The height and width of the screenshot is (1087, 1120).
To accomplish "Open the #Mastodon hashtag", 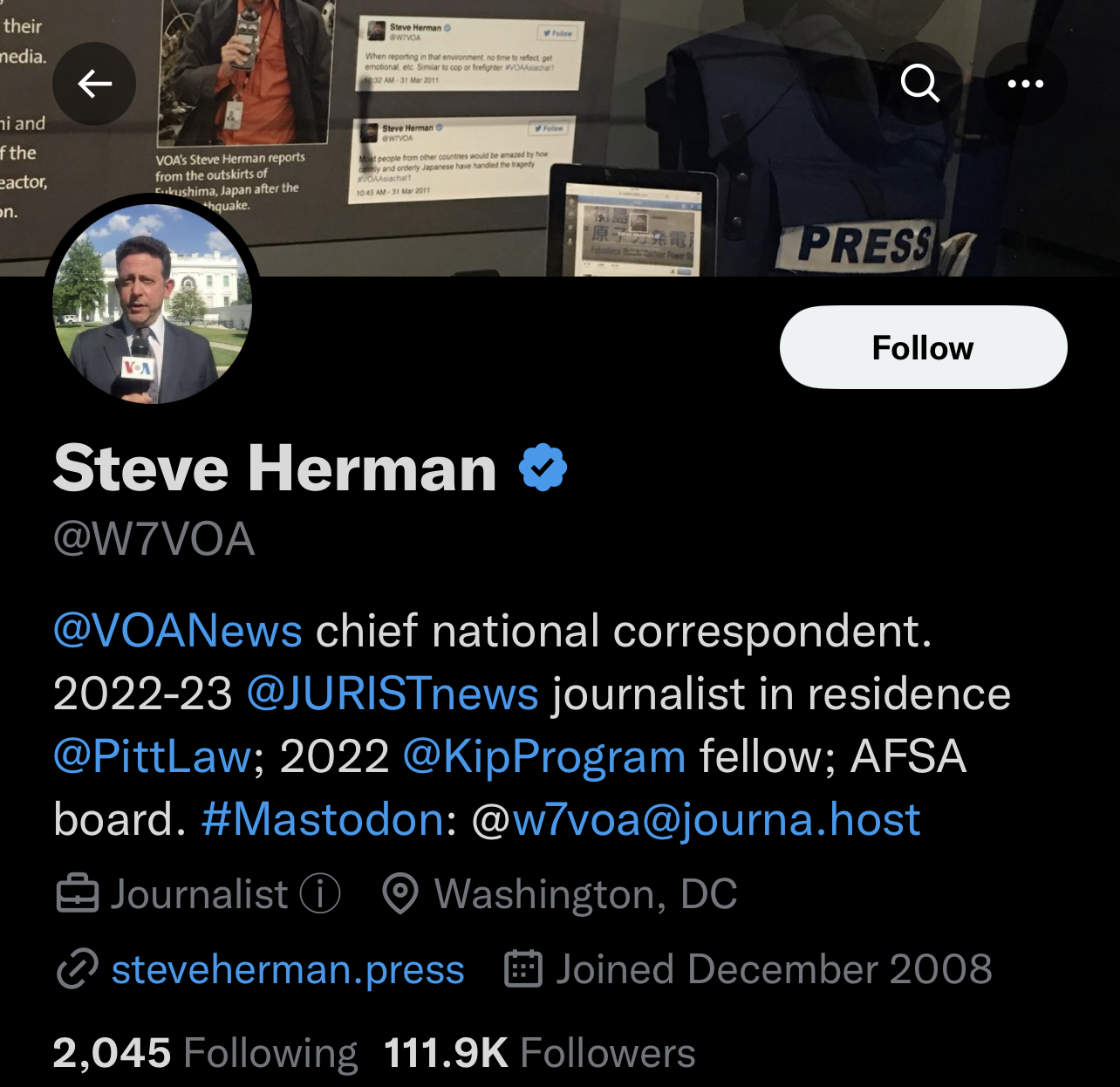I will (323, 819).
